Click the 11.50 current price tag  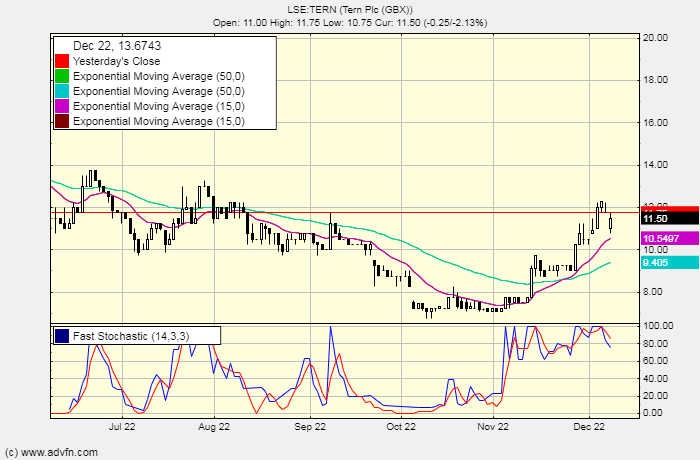point(670,218)
